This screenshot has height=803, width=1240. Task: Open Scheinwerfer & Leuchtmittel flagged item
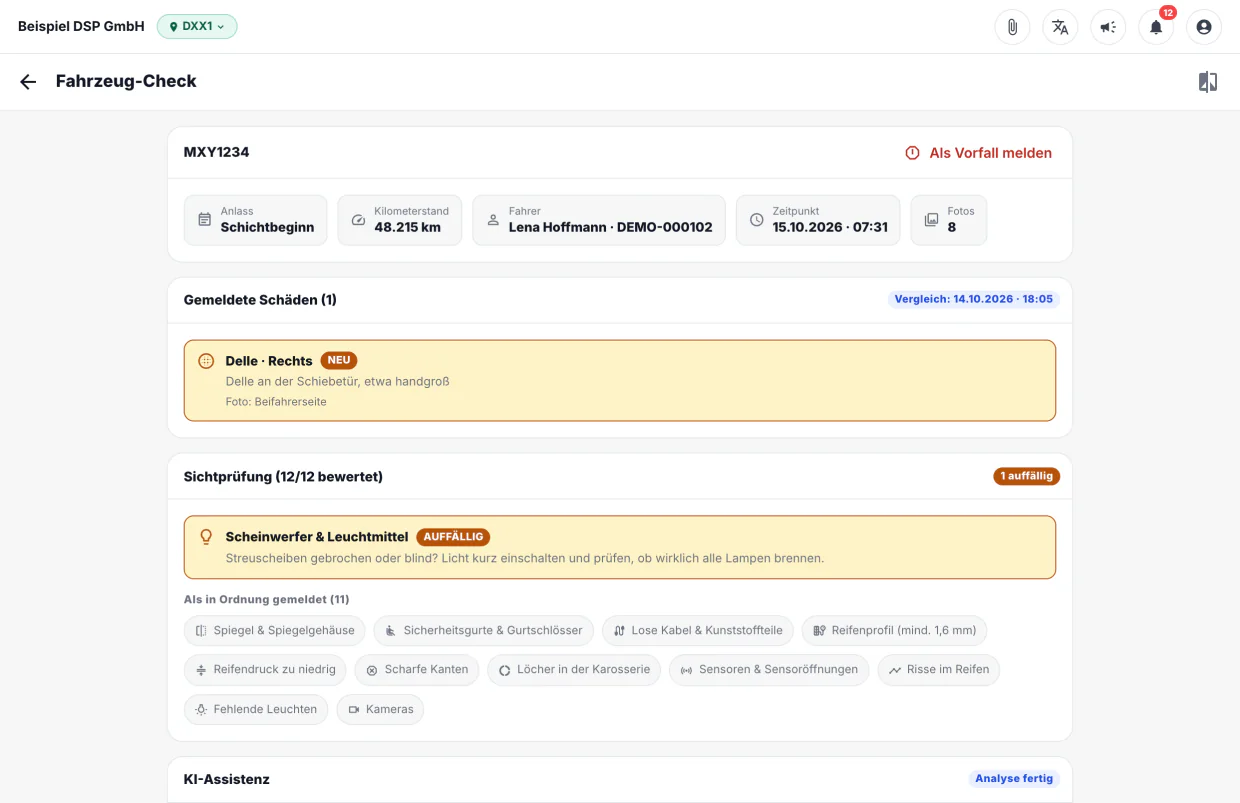(620, 547)
